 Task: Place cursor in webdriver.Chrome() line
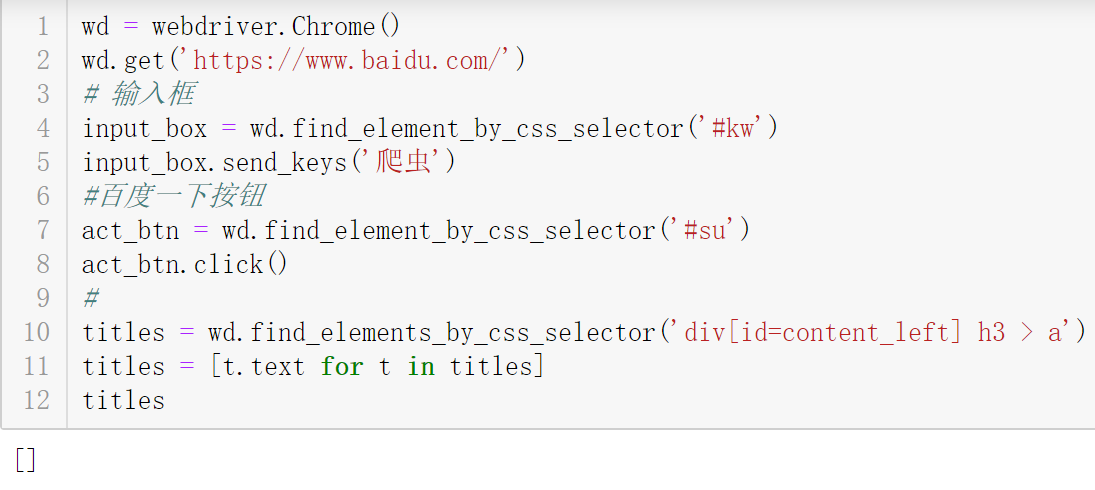[240, 27]
